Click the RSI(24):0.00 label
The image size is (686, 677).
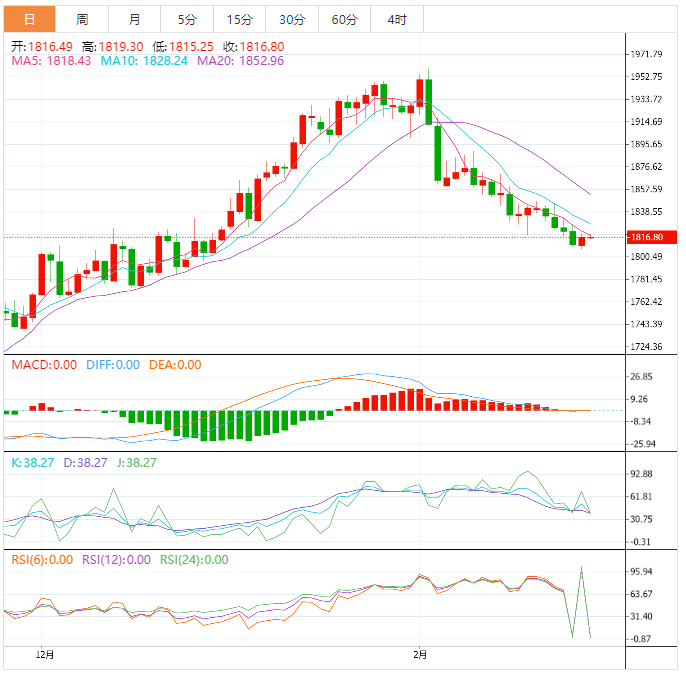194,560
